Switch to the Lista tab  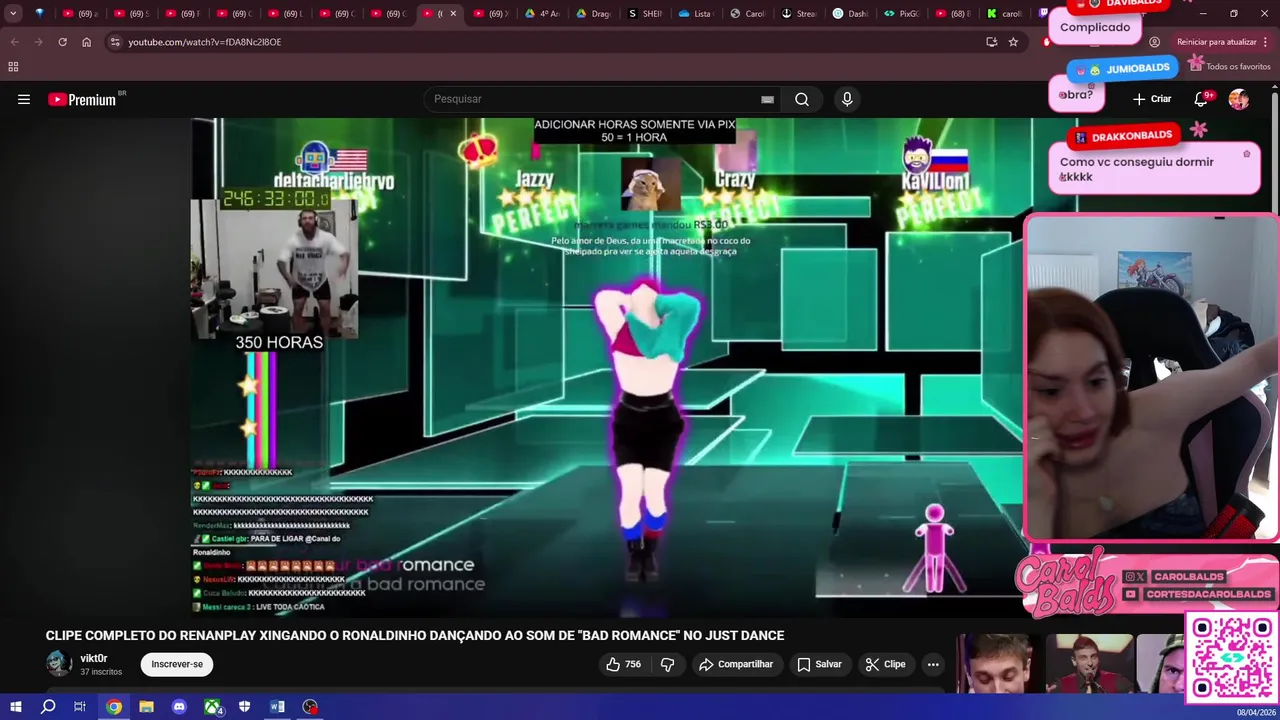[696, 14]
